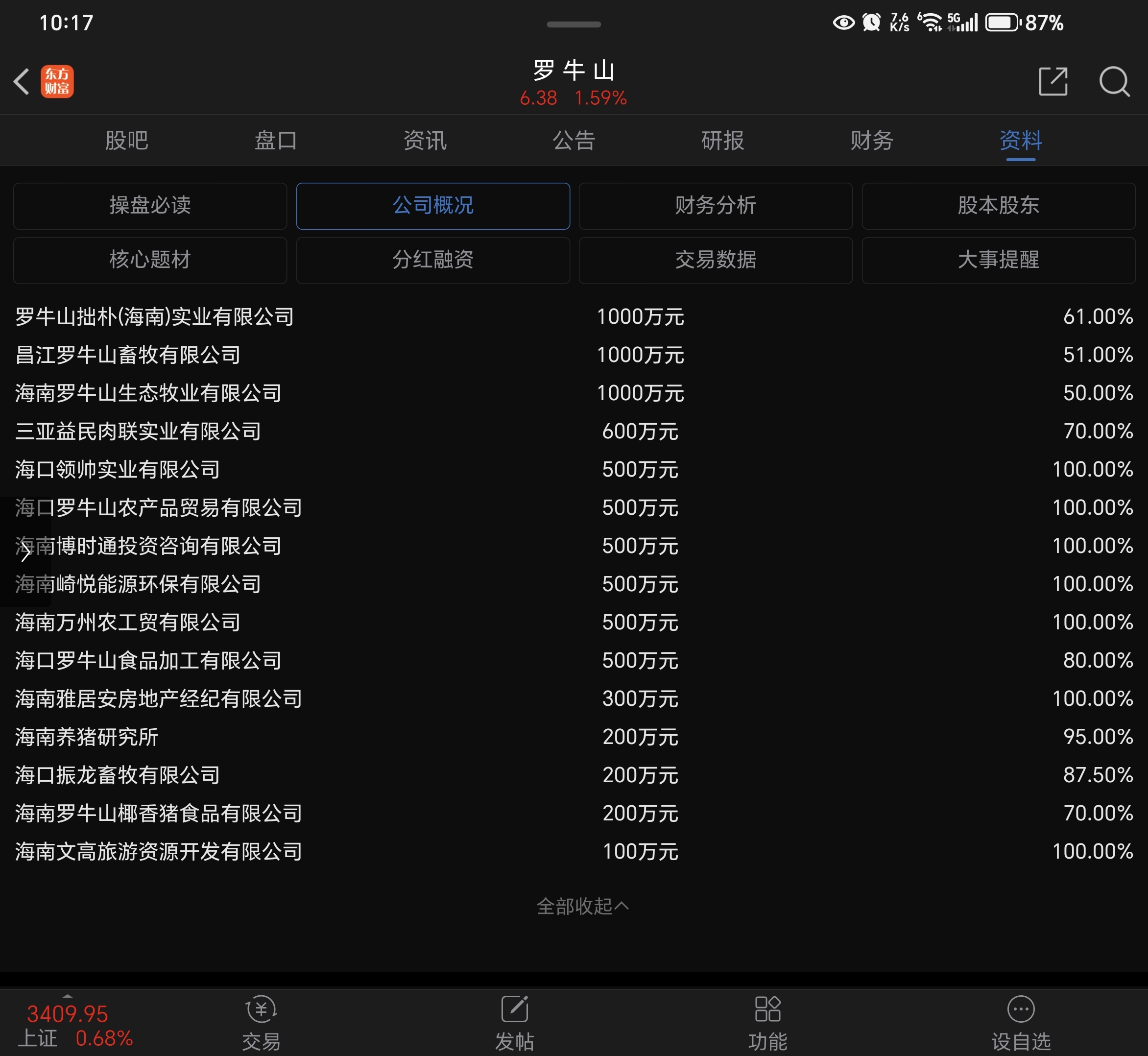Expand the side panel arrow handle
The image size is (1148, 1056).
coord(25,552)
